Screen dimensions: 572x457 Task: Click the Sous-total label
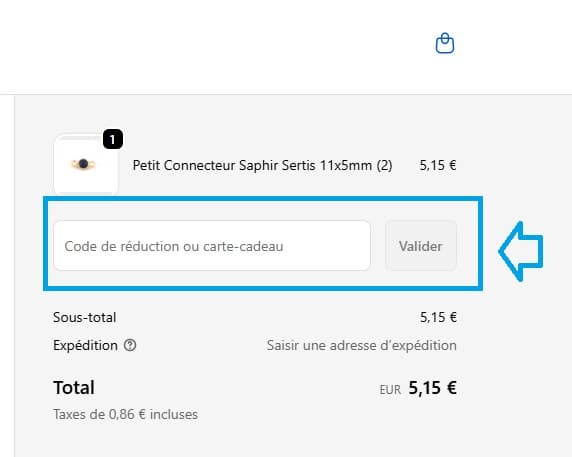point(85,317)
